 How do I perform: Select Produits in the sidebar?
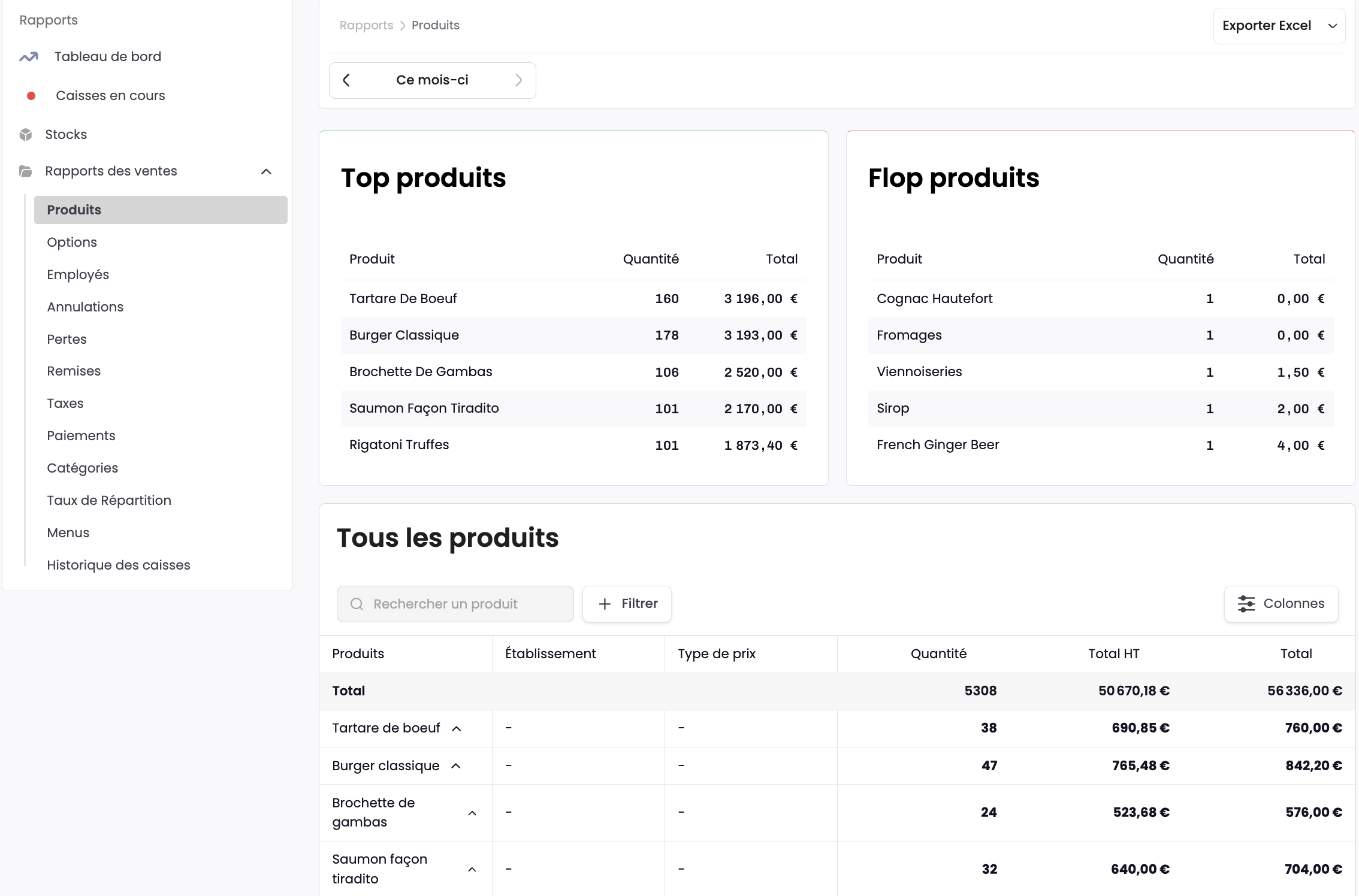[74, 210]
